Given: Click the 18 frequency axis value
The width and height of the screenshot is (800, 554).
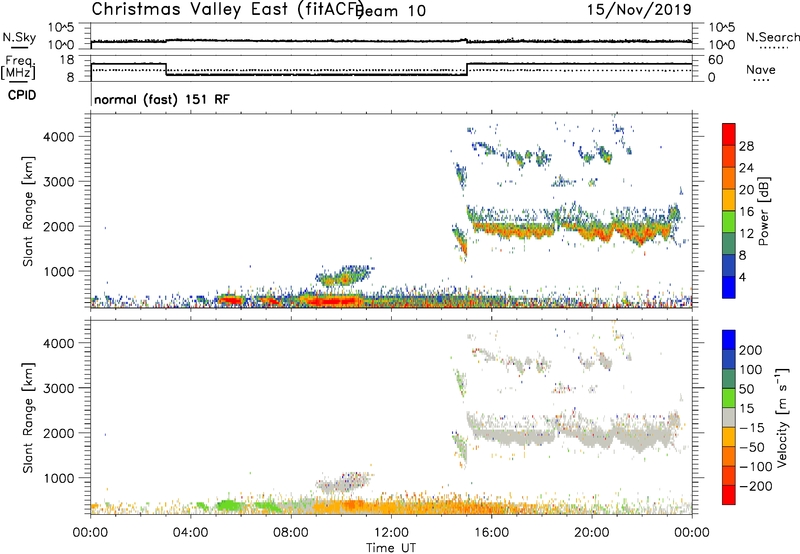Looking at the screenshot, I should [x=66, y=60].
